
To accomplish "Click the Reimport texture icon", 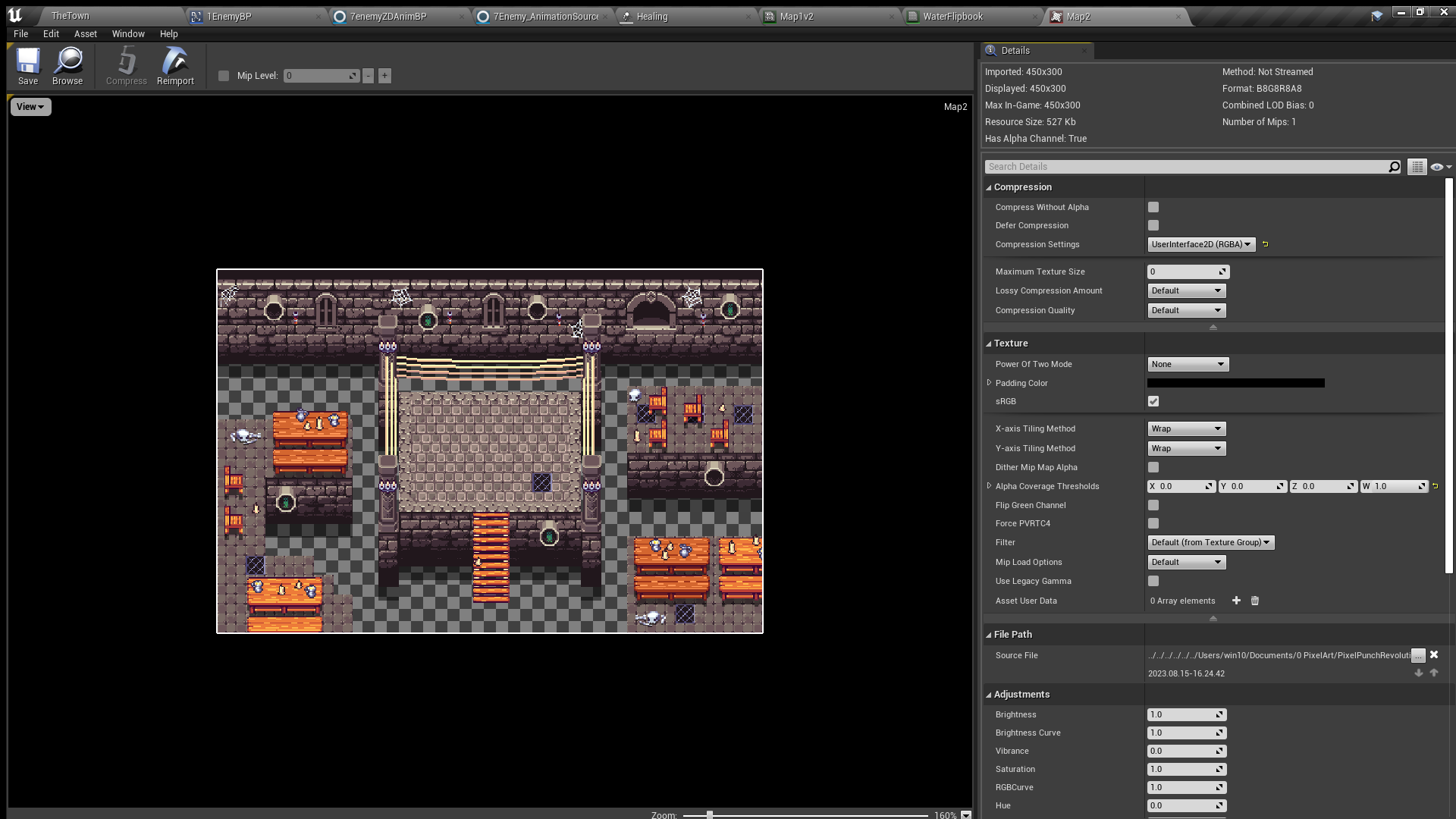I will pos(175,66).
